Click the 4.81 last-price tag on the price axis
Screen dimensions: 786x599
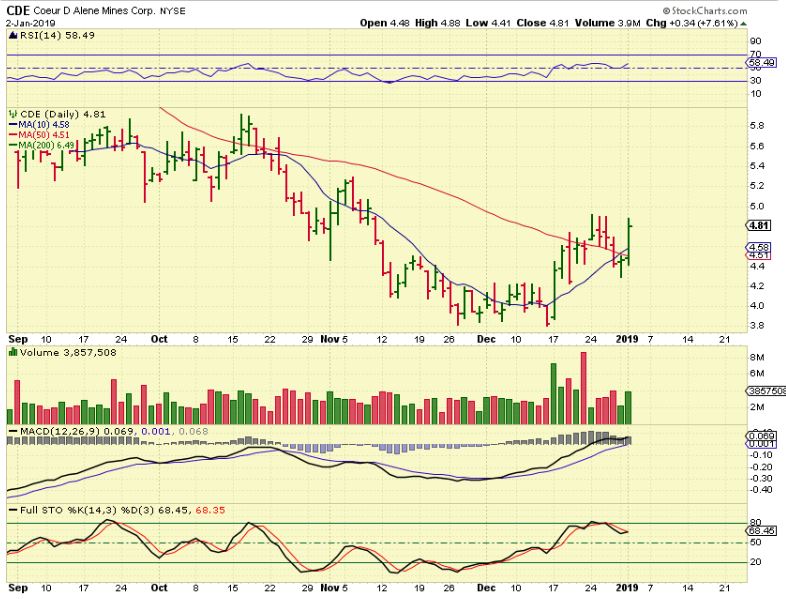click(x=759, y=226)
